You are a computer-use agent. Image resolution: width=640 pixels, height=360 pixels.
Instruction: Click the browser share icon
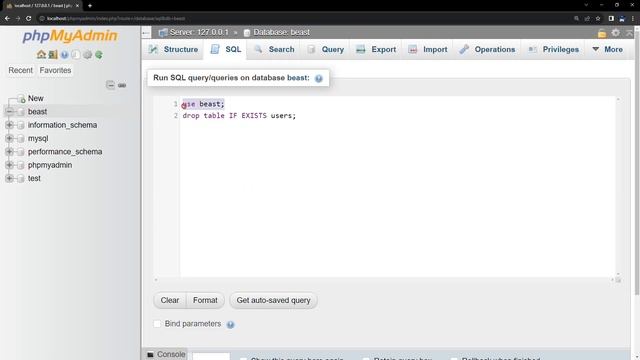tap(587, 18)
